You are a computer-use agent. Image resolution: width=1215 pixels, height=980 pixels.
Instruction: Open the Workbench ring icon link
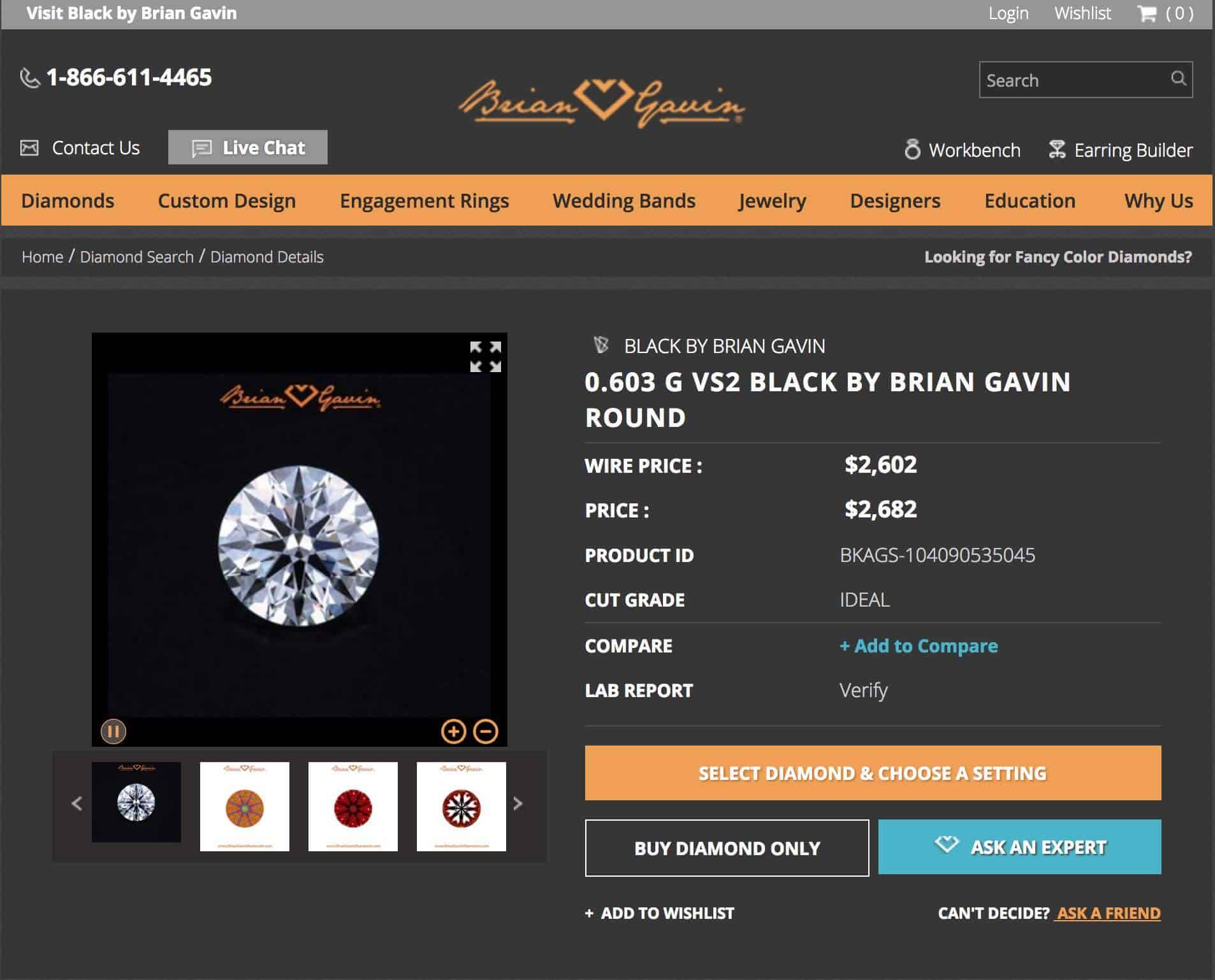tap(912, 149)
